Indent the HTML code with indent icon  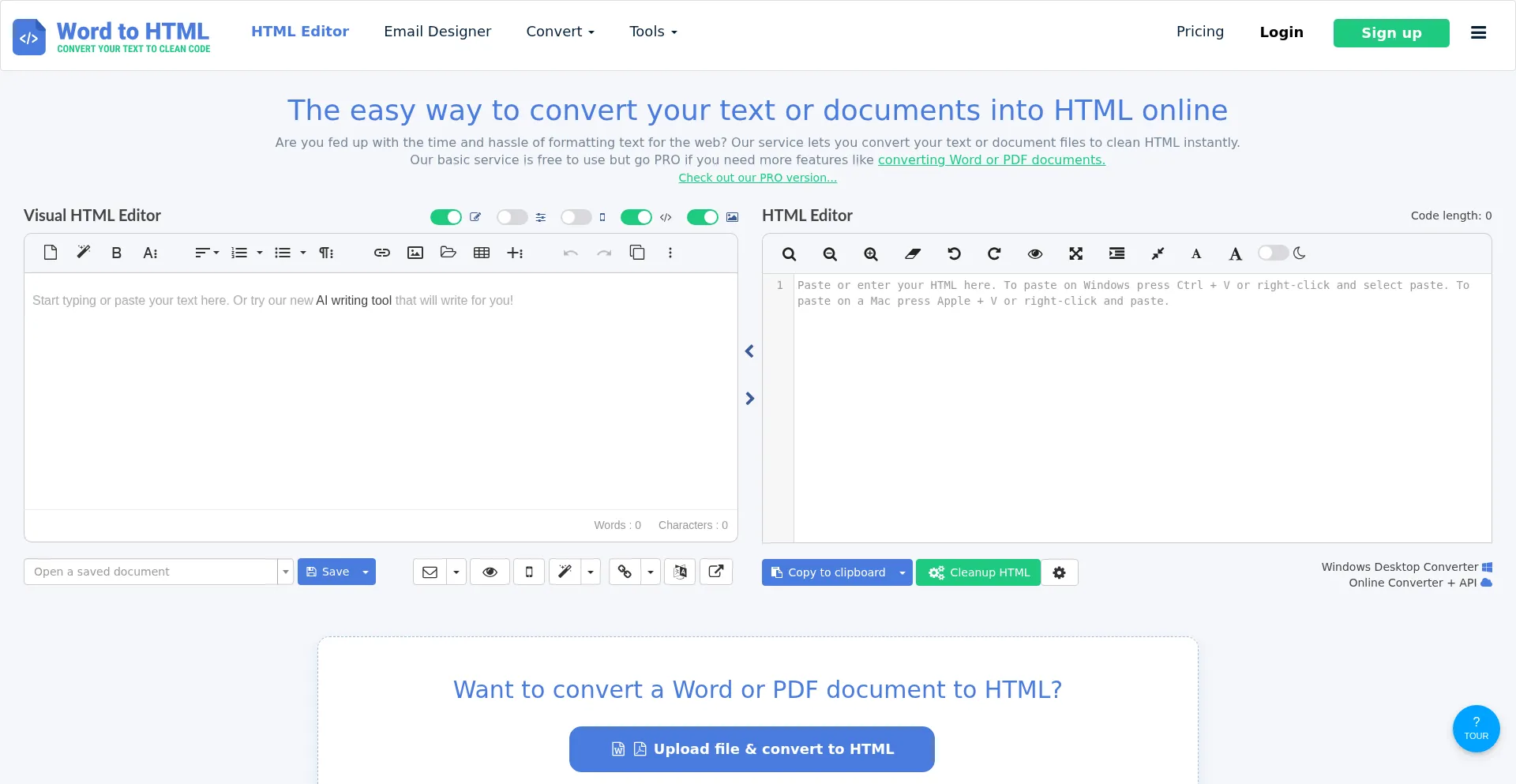[1116, 254]
